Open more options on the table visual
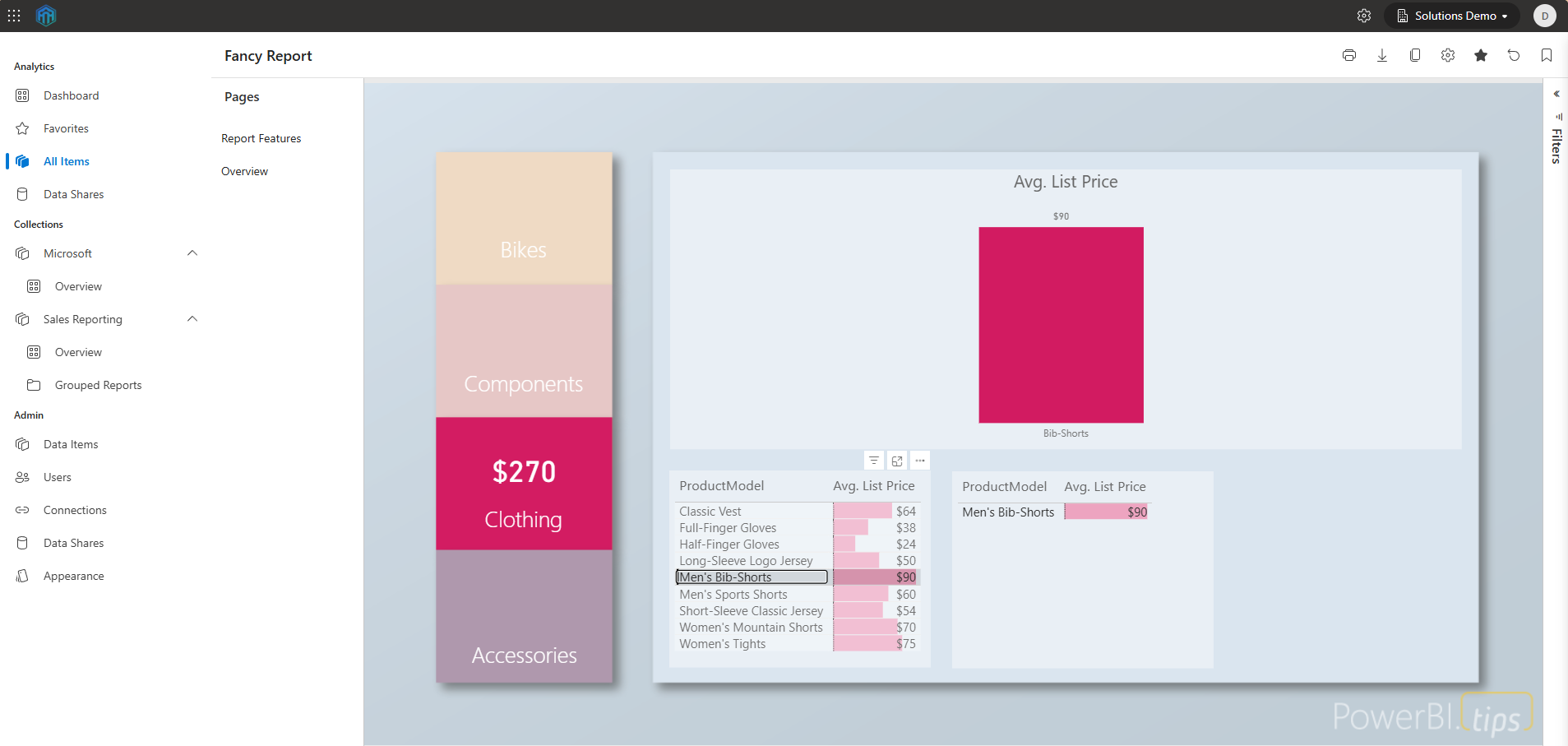 (x=920, y=461)
